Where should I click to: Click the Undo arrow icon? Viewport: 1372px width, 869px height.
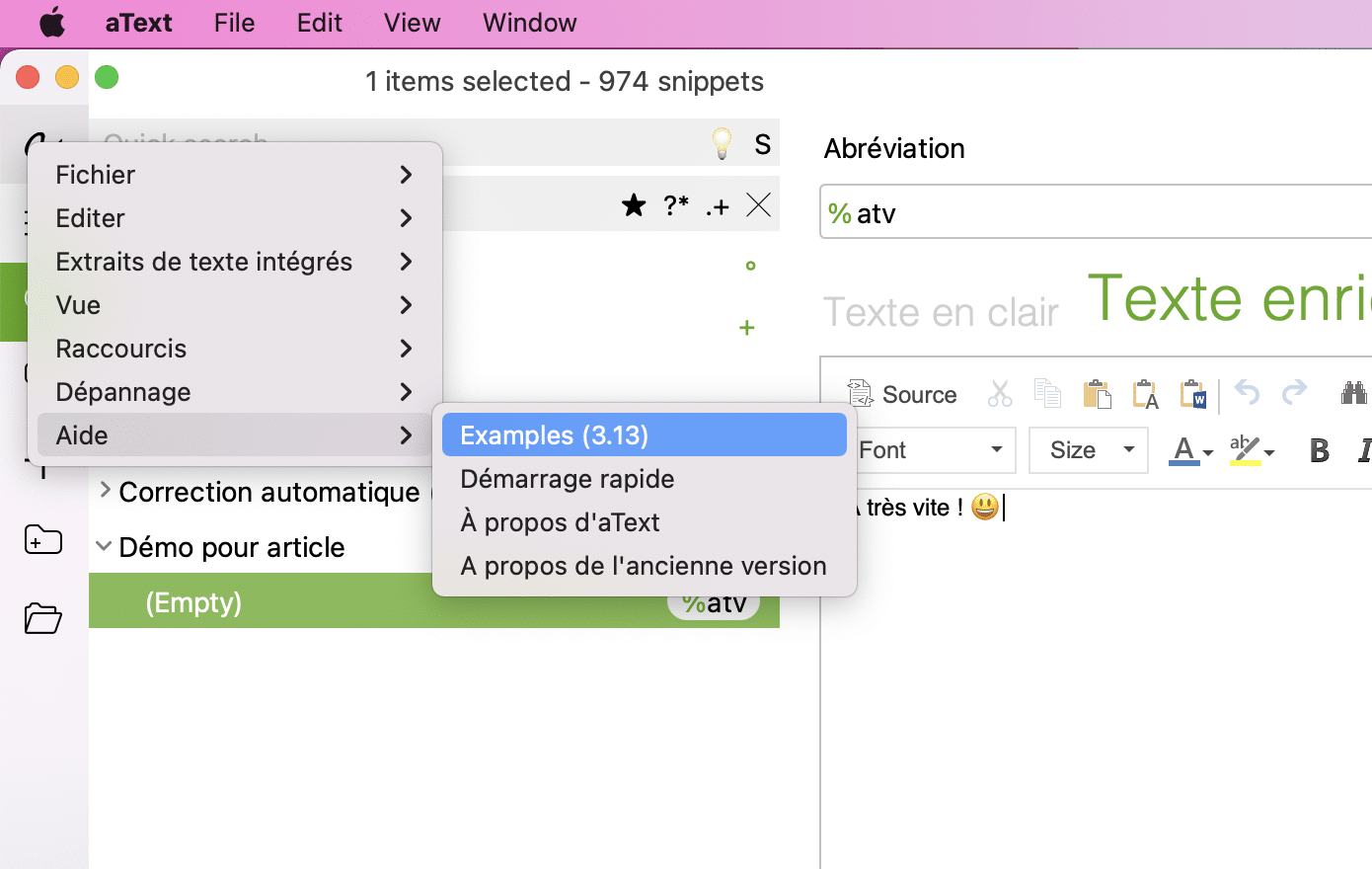(x=1247, y=393)
